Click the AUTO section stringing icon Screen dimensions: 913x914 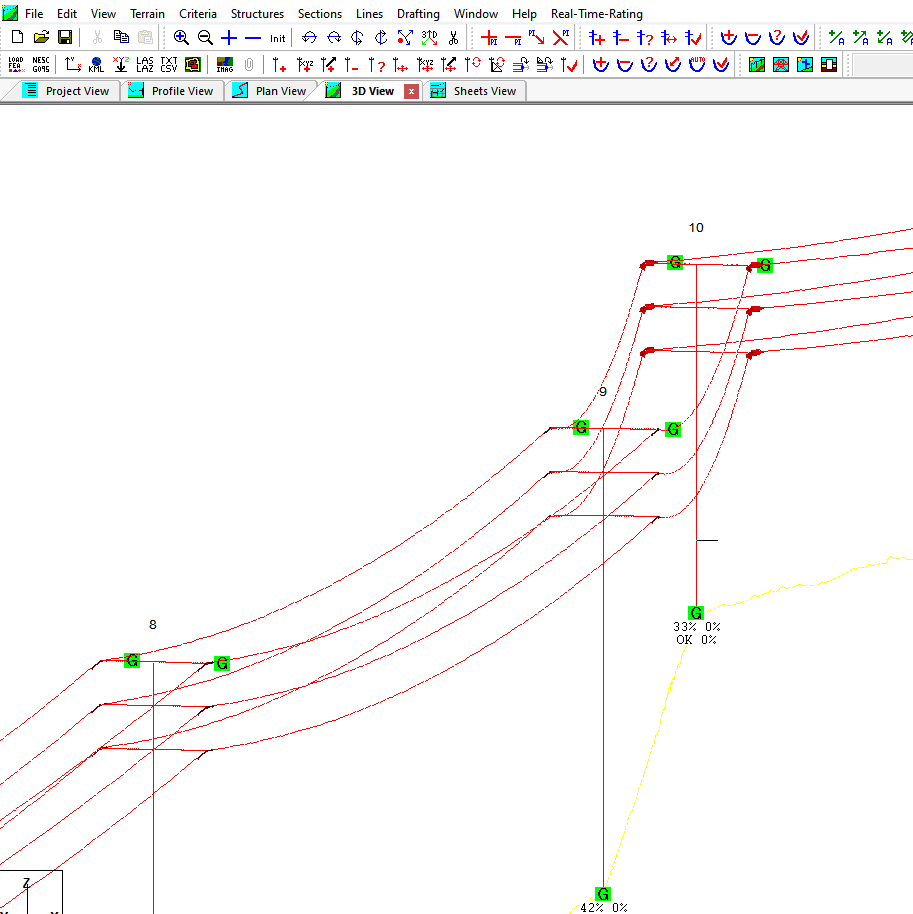pos(697,65)
